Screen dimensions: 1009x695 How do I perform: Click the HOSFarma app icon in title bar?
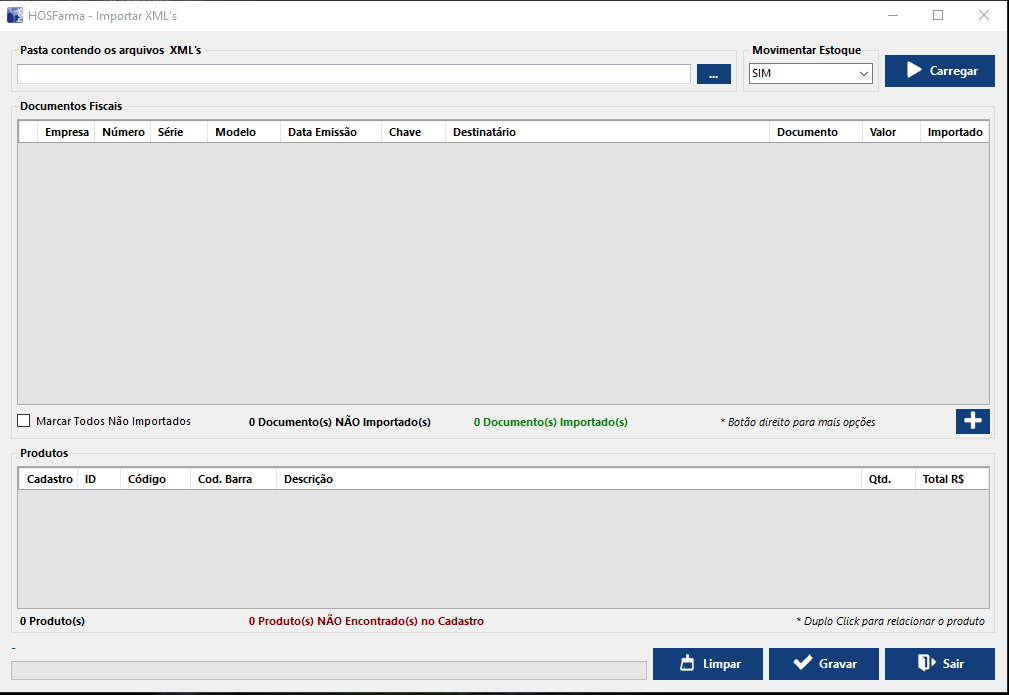pos(15,15)
